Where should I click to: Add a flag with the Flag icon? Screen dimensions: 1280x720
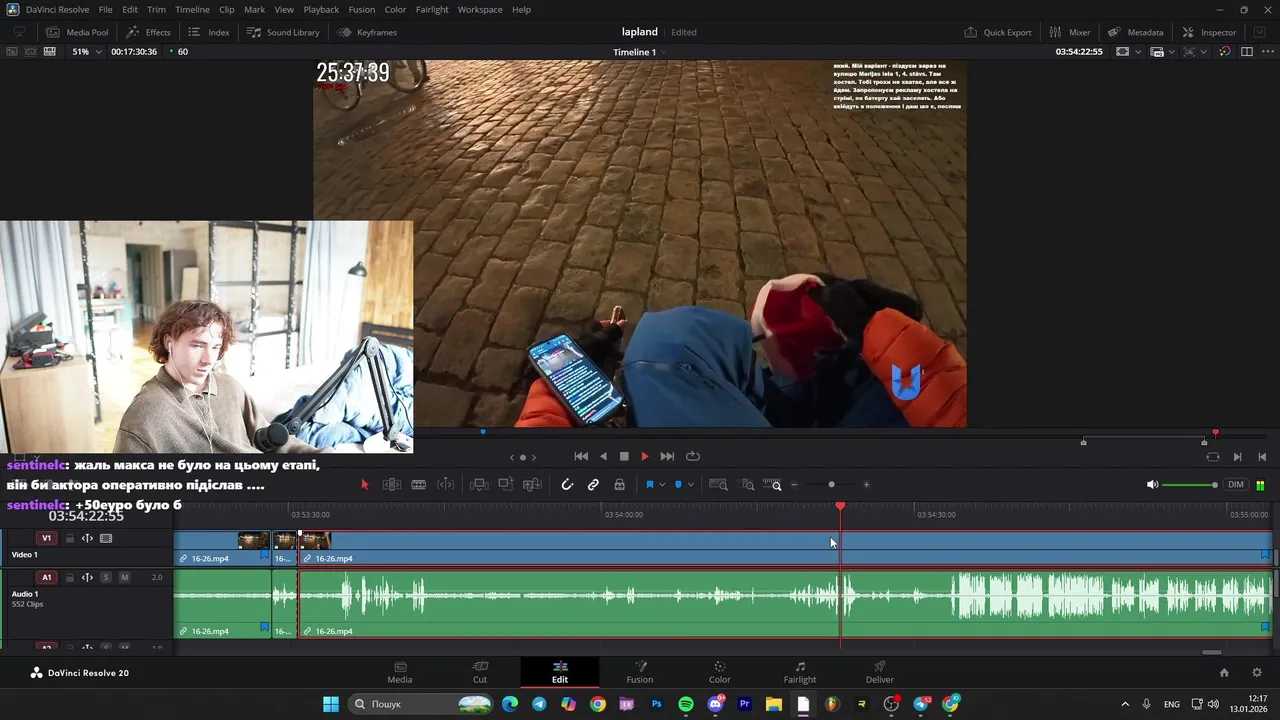tap(649, 485)
